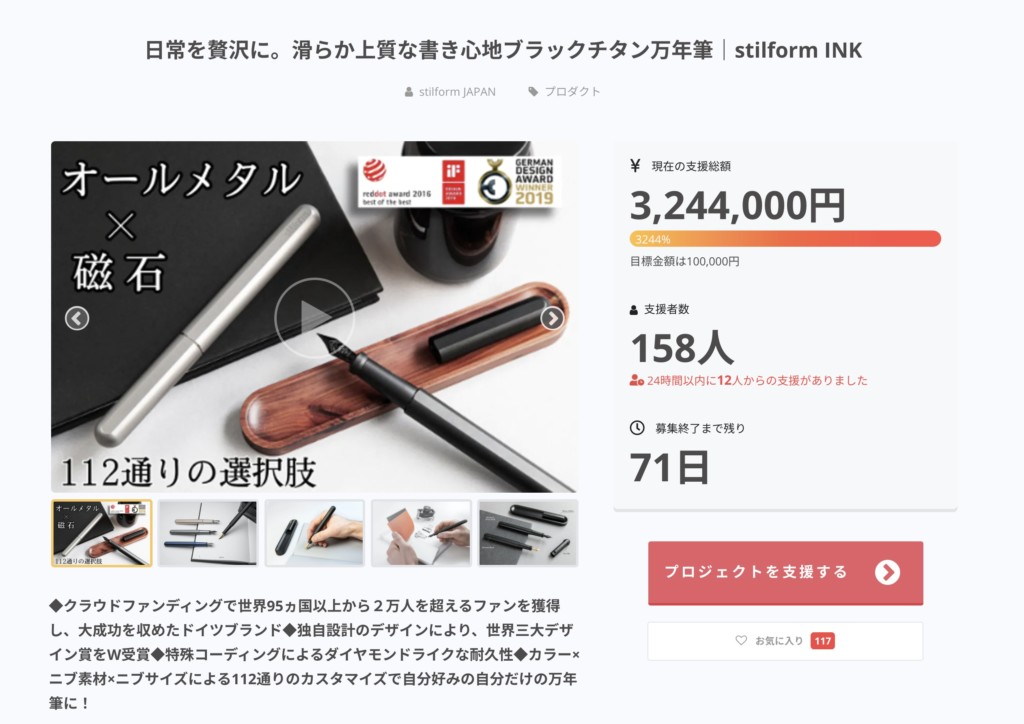The height and width of the screenshot is (724, 1024).
Task: Select the fifth thumbnail of black pens
Action: (528, 533)
